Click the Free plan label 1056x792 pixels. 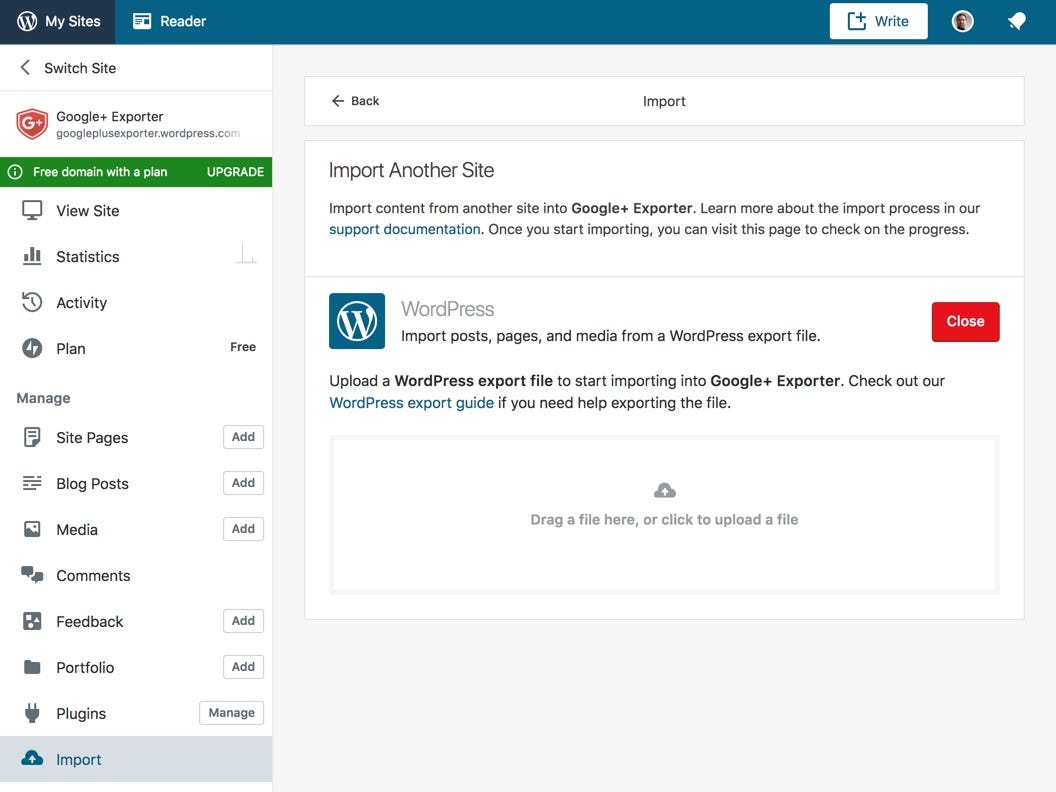[243, 347]
